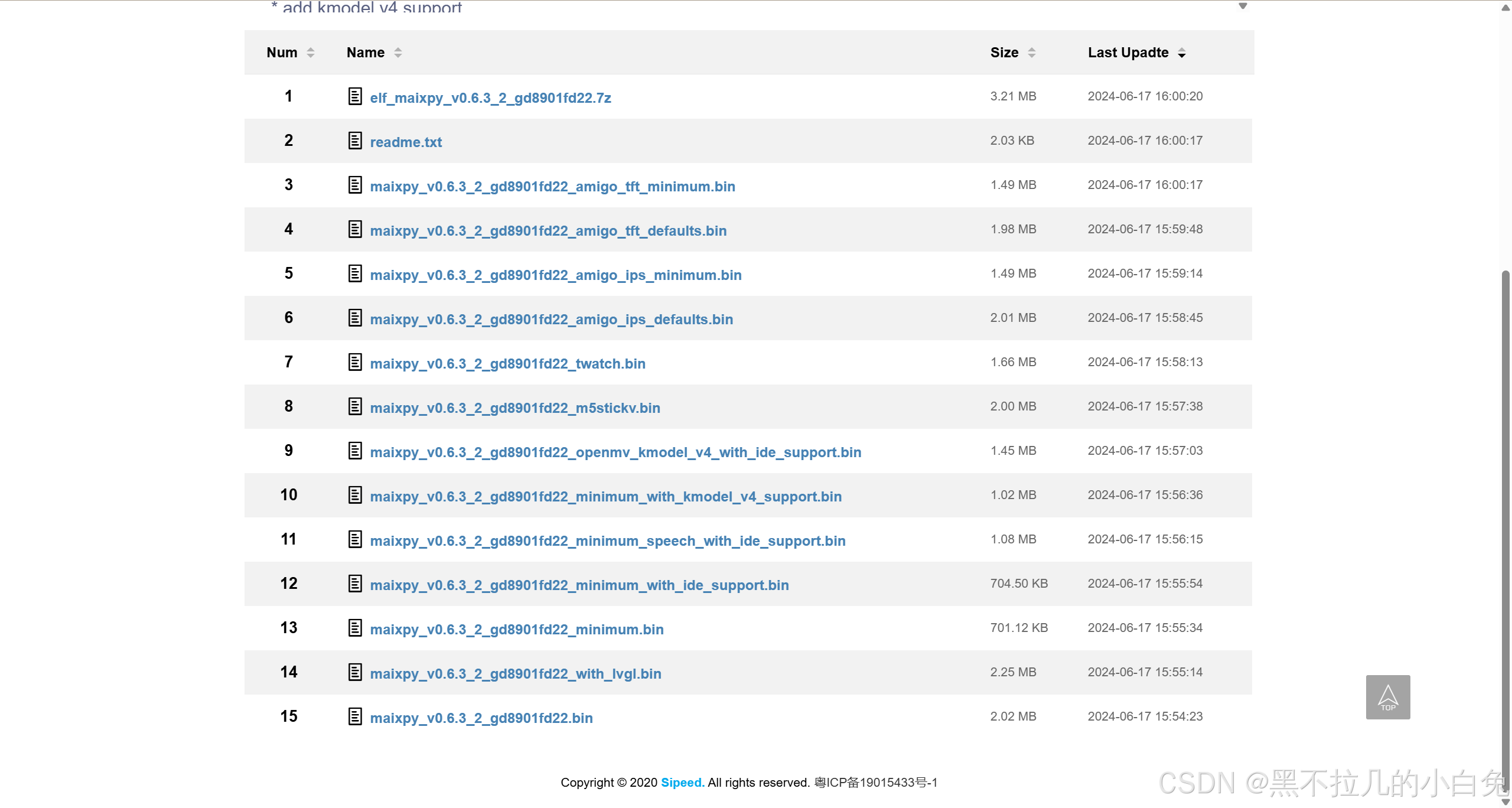
Task: Click the Size column header
Action: 1004,53
